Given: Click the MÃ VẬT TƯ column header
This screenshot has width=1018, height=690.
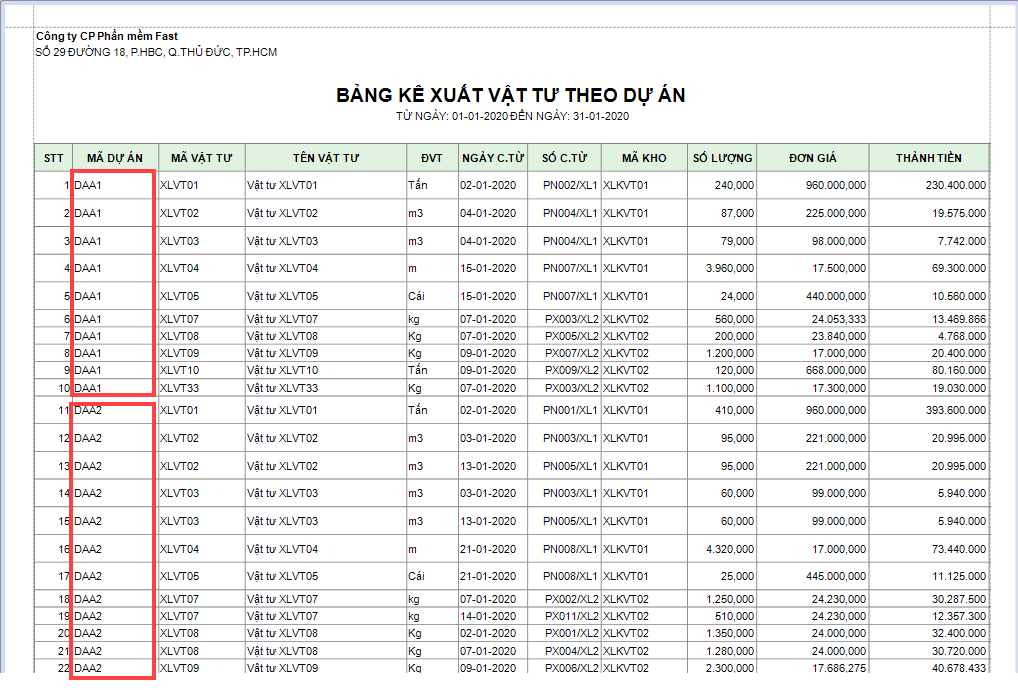Looking at the screenshot, I should pos(201,158).
